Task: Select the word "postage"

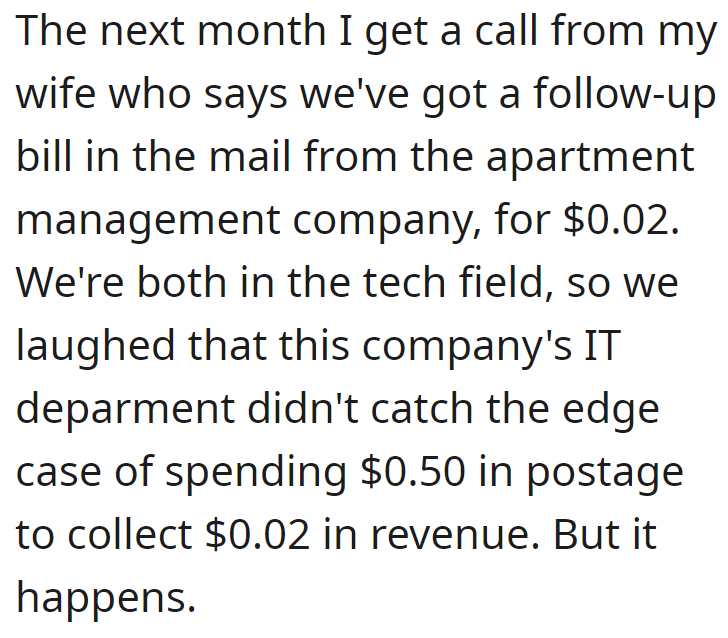Action: (605, 475)
